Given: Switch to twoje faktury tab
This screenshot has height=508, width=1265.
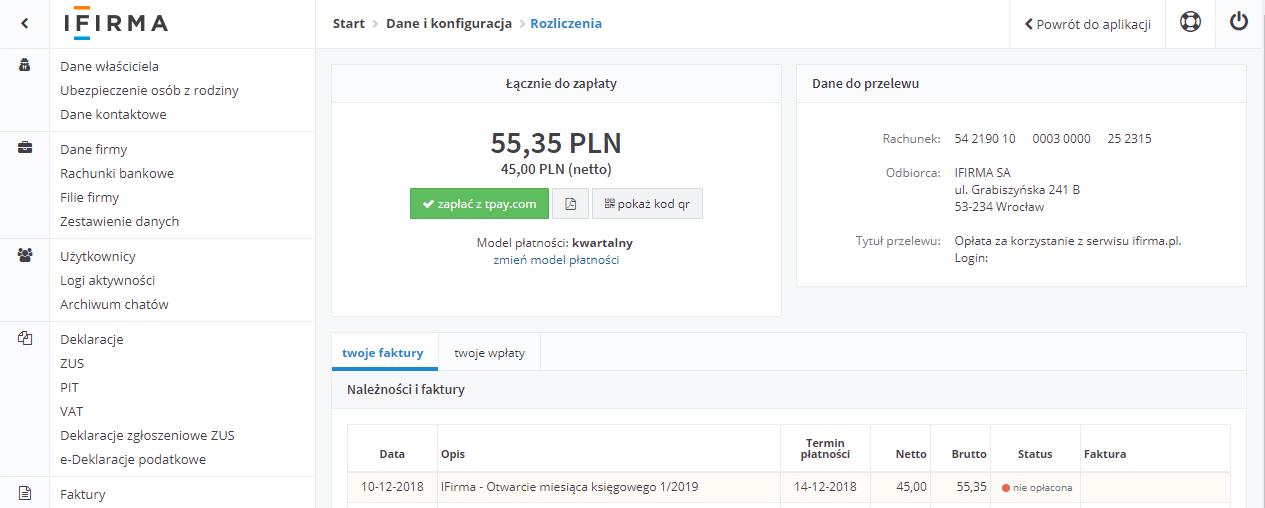Looking at the screenshot, I should tap(384, 352).
